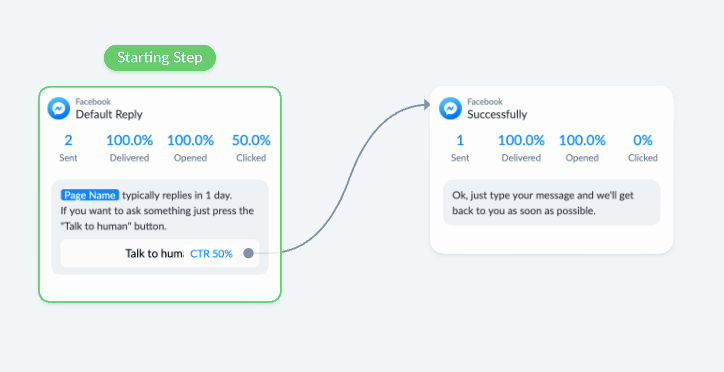Screen dimensions: 724x372
Task: Click the 2 Sent statistic on Default Reply
Action: click(x=68, y=148)
